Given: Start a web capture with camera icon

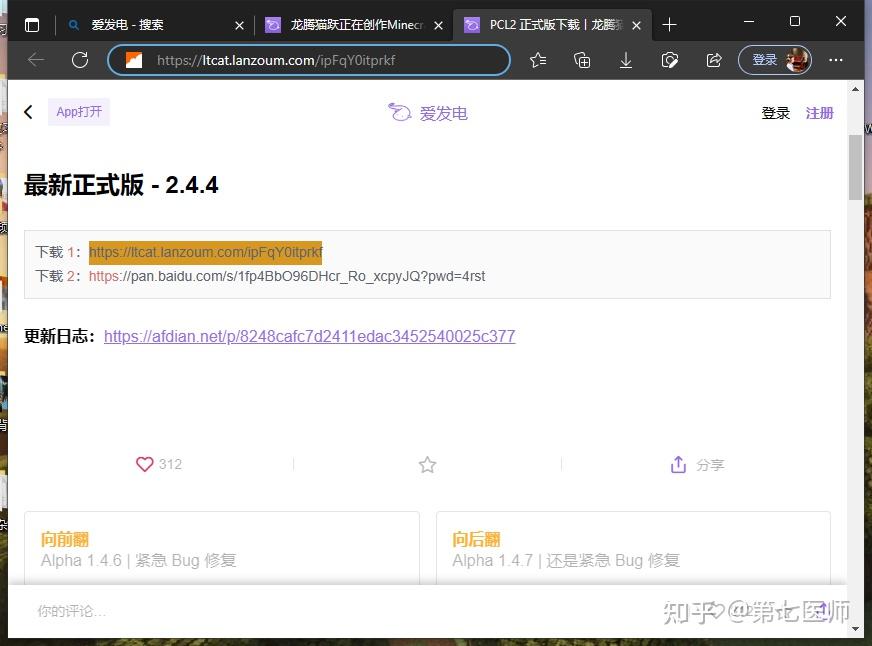Looking at the screenshot, I should pos(670,60).
